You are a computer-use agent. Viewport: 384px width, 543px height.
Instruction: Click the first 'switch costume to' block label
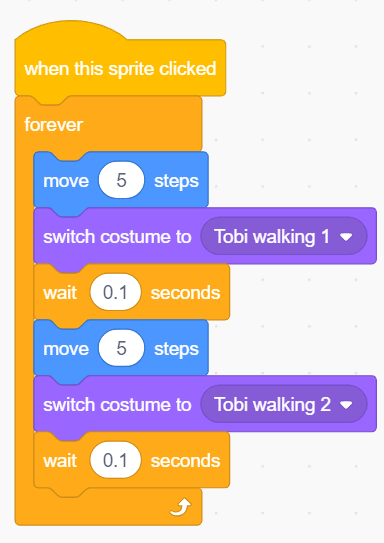click(x=117, y=237)
